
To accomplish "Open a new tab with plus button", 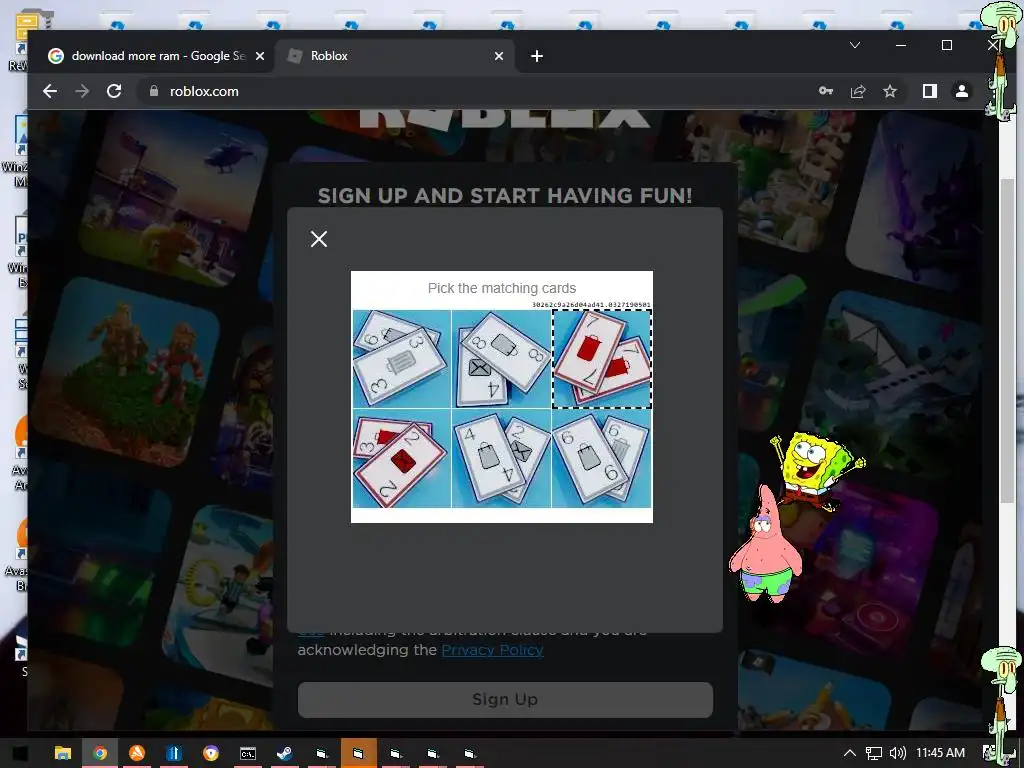I will point(537,56).
